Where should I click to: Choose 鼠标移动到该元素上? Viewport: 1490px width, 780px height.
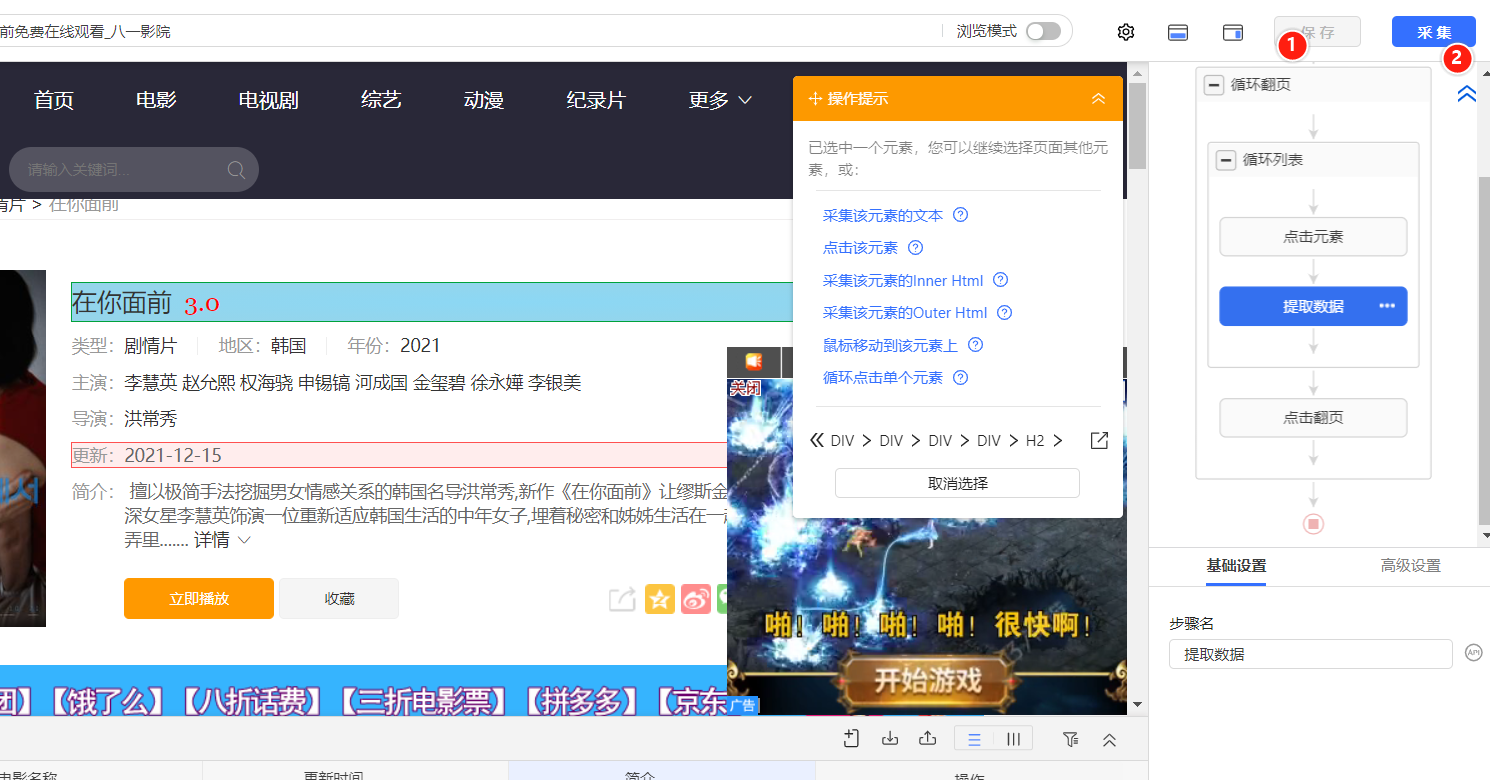click(890, 345)
